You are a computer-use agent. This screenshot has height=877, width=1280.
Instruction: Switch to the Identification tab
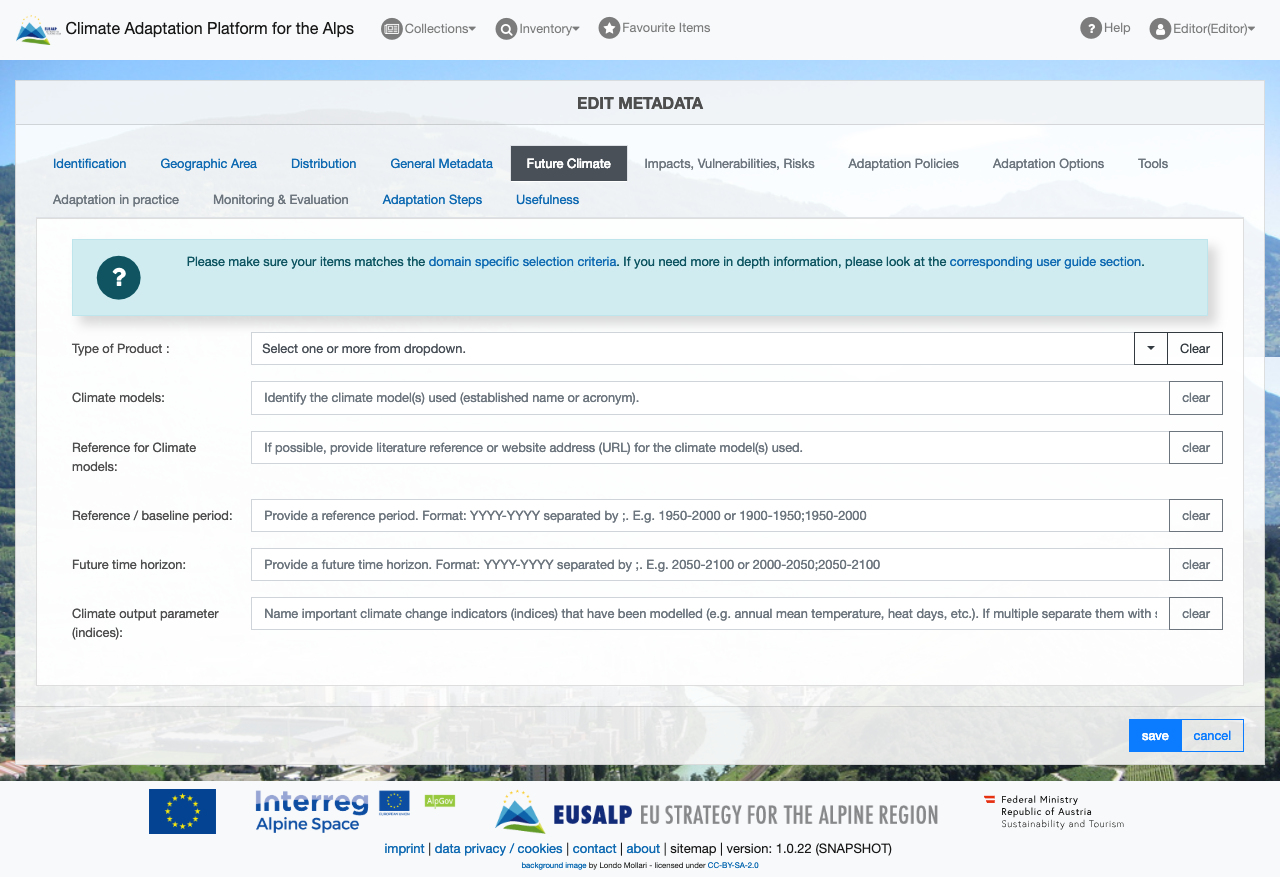click(x=90, y=164)
